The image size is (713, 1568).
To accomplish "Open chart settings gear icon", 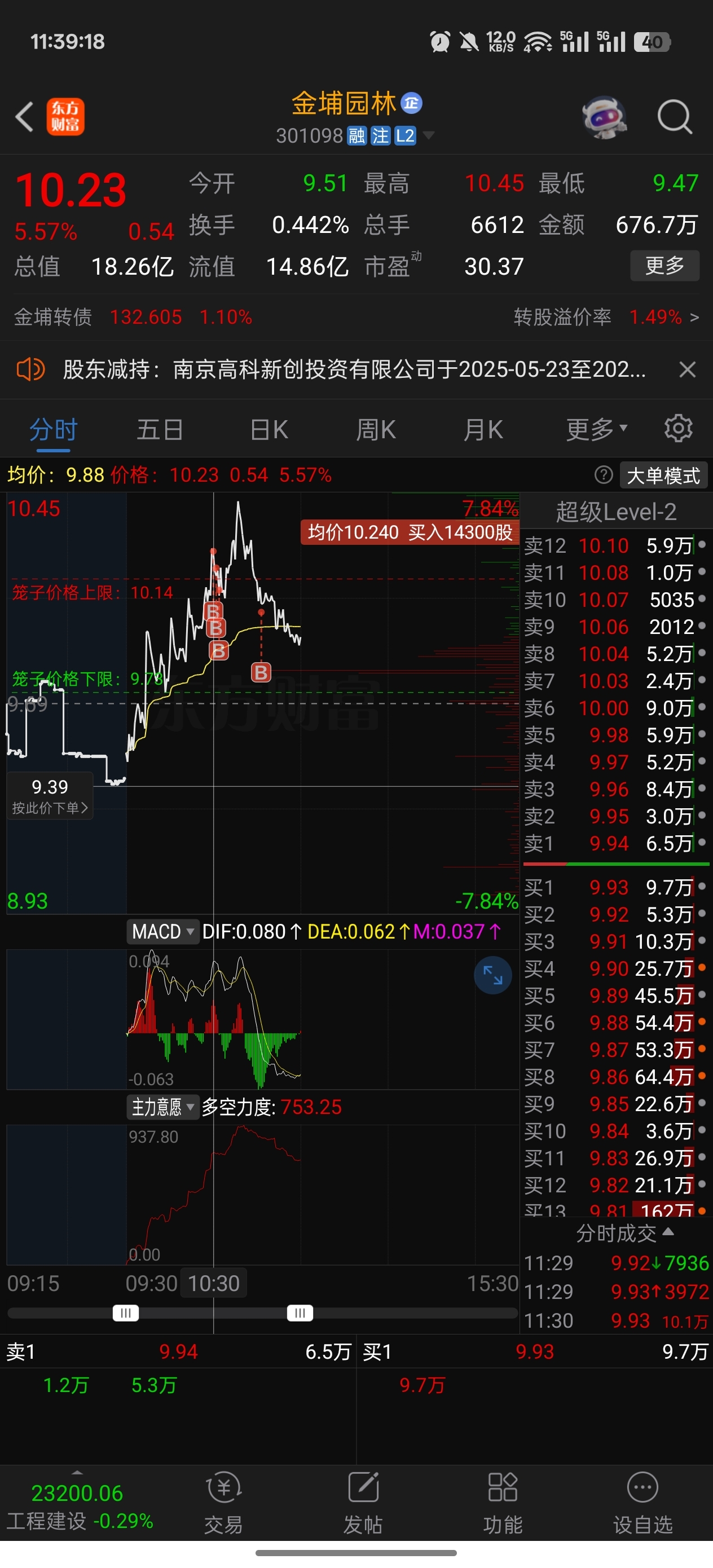I will click(x=678, y=429).
